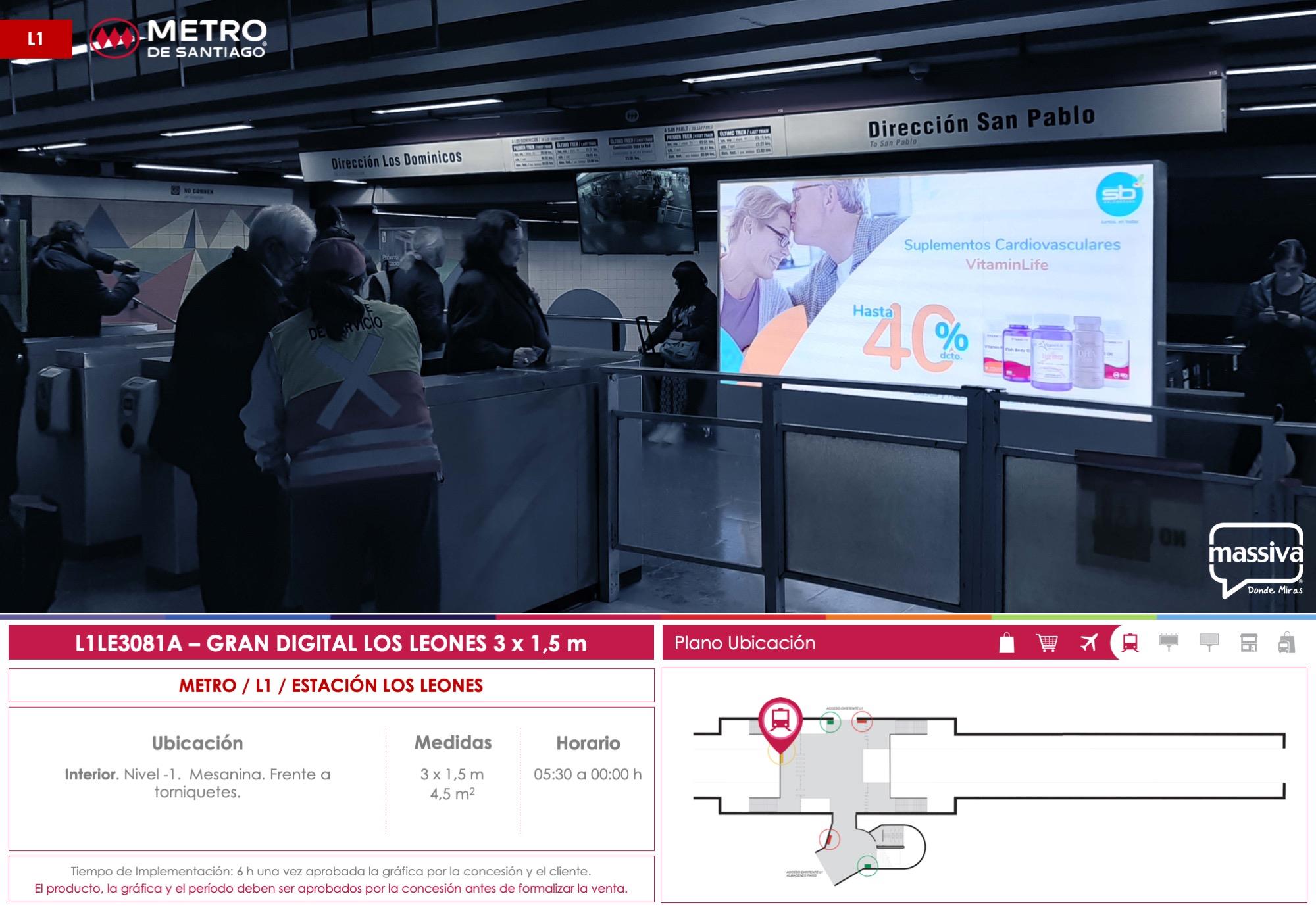Image resolution: width=1316 pixels, height=911 pixels.
Task: Click the shopping cart category icon
Action: pos(1047,643)
